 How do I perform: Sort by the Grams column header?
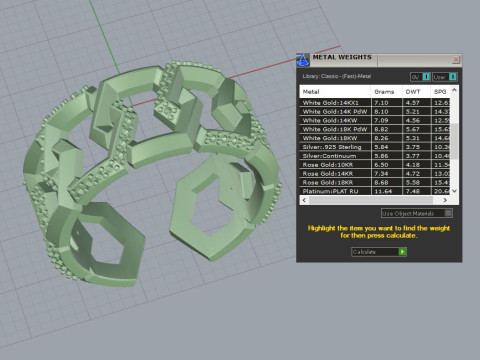386,92
